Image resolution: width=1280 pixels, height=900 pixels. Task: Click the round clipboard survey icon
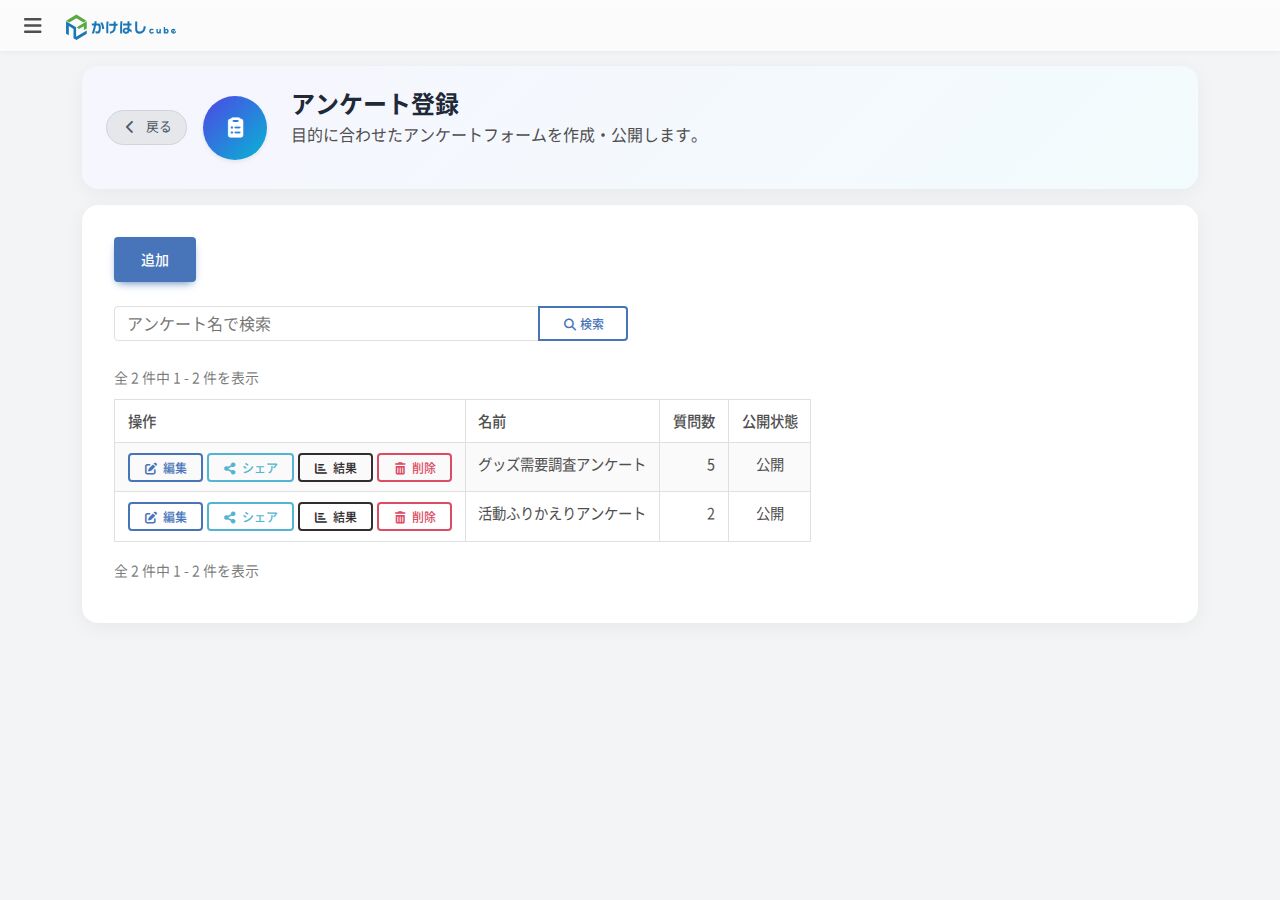coord(235,128)
